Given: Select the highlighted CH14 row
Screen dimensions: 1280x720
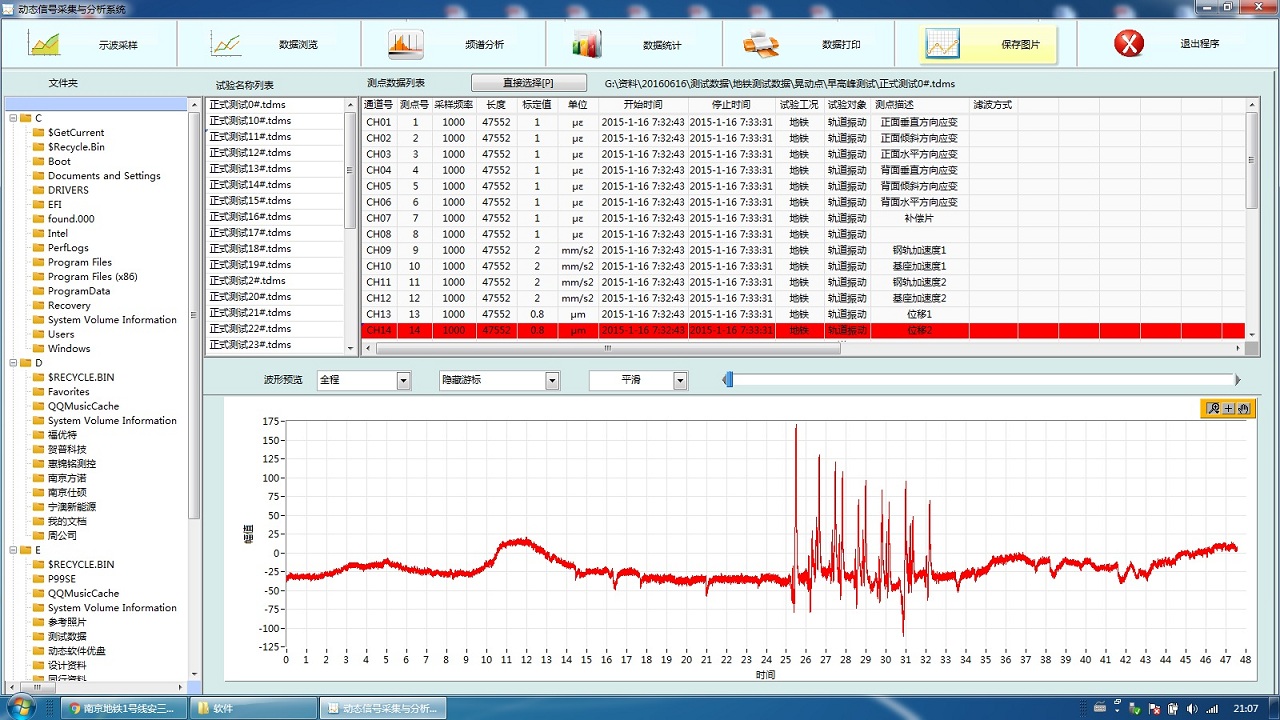Looking at the screenshot, I should coord(802,330).
